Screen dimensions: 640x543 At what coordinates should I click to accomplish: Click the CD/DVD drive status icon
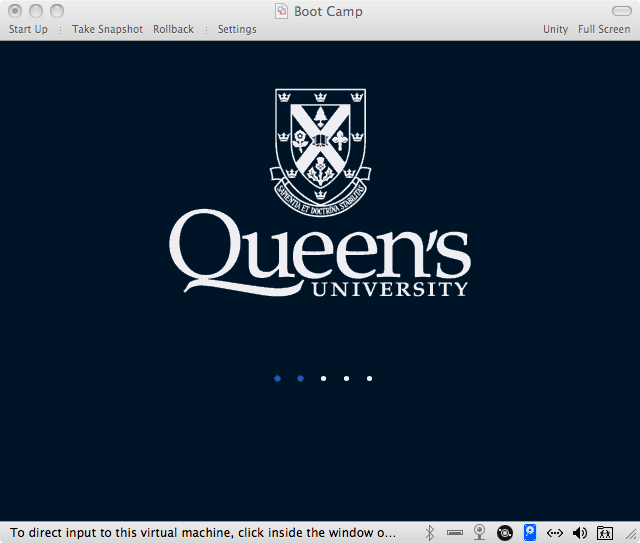click(x=505, y=533)
